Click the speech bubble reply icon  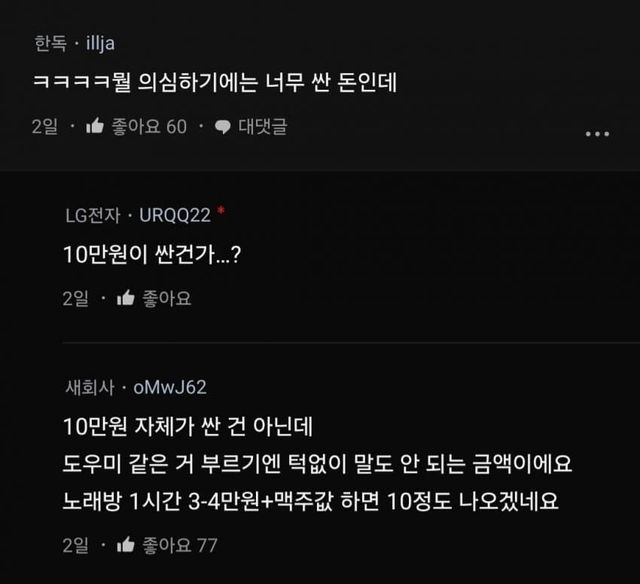223,127
